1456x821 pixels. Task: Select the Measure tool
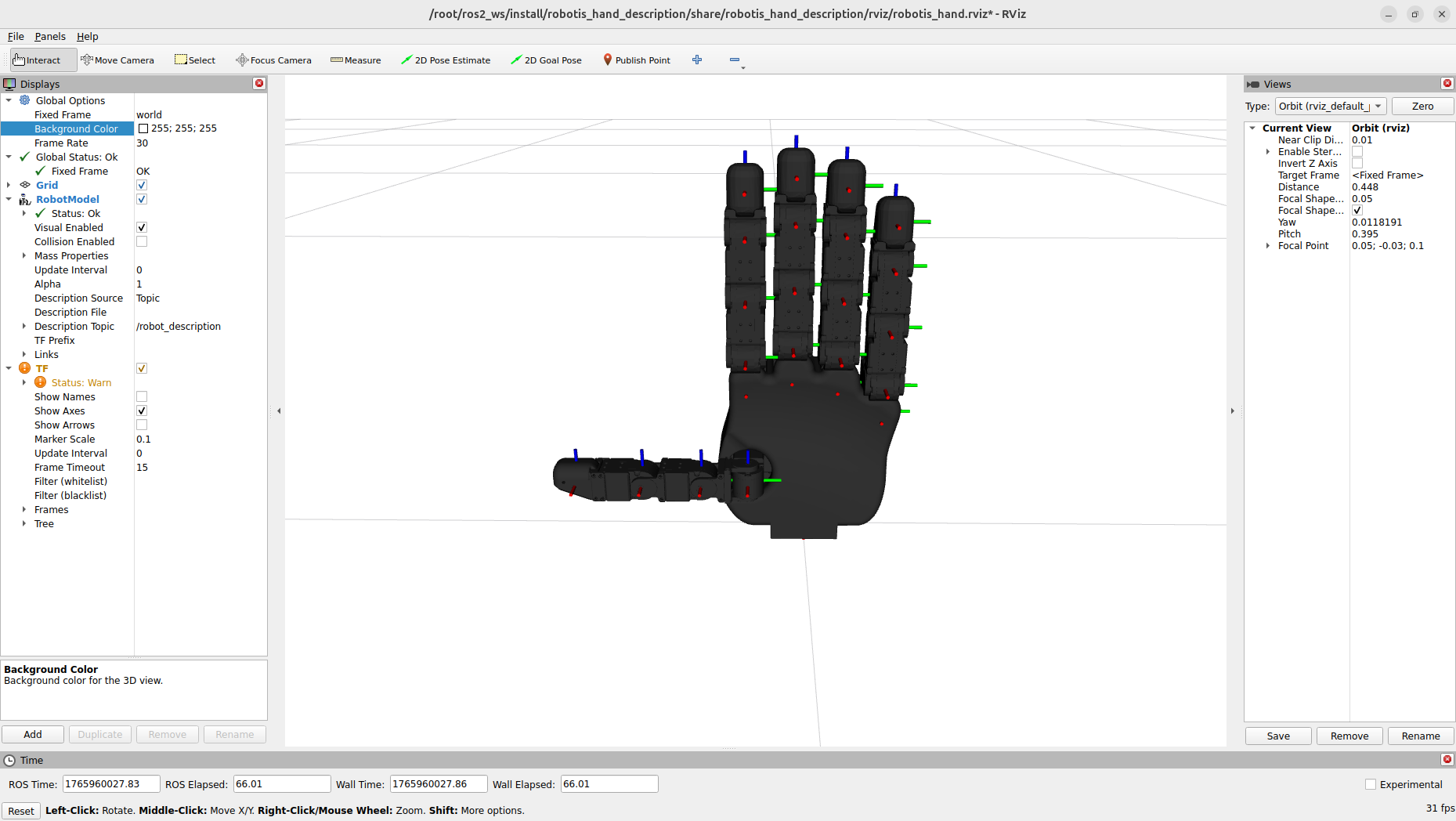356,60
